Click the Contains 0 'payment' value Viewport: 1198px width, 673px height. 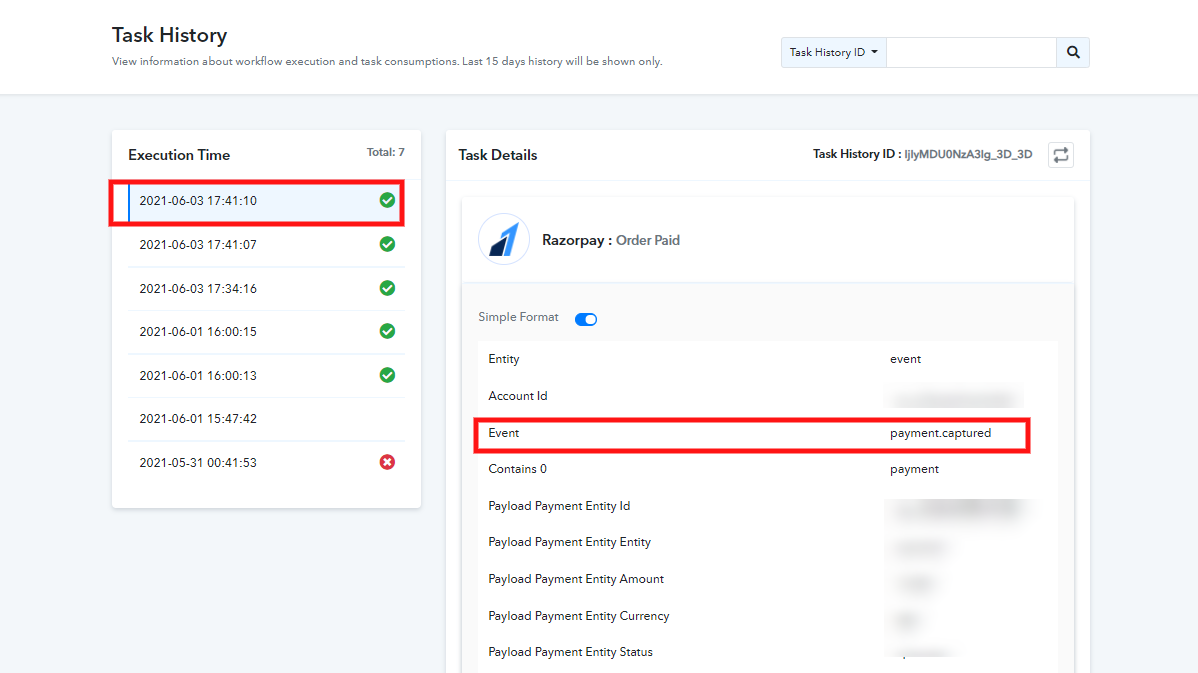point(914,469)
